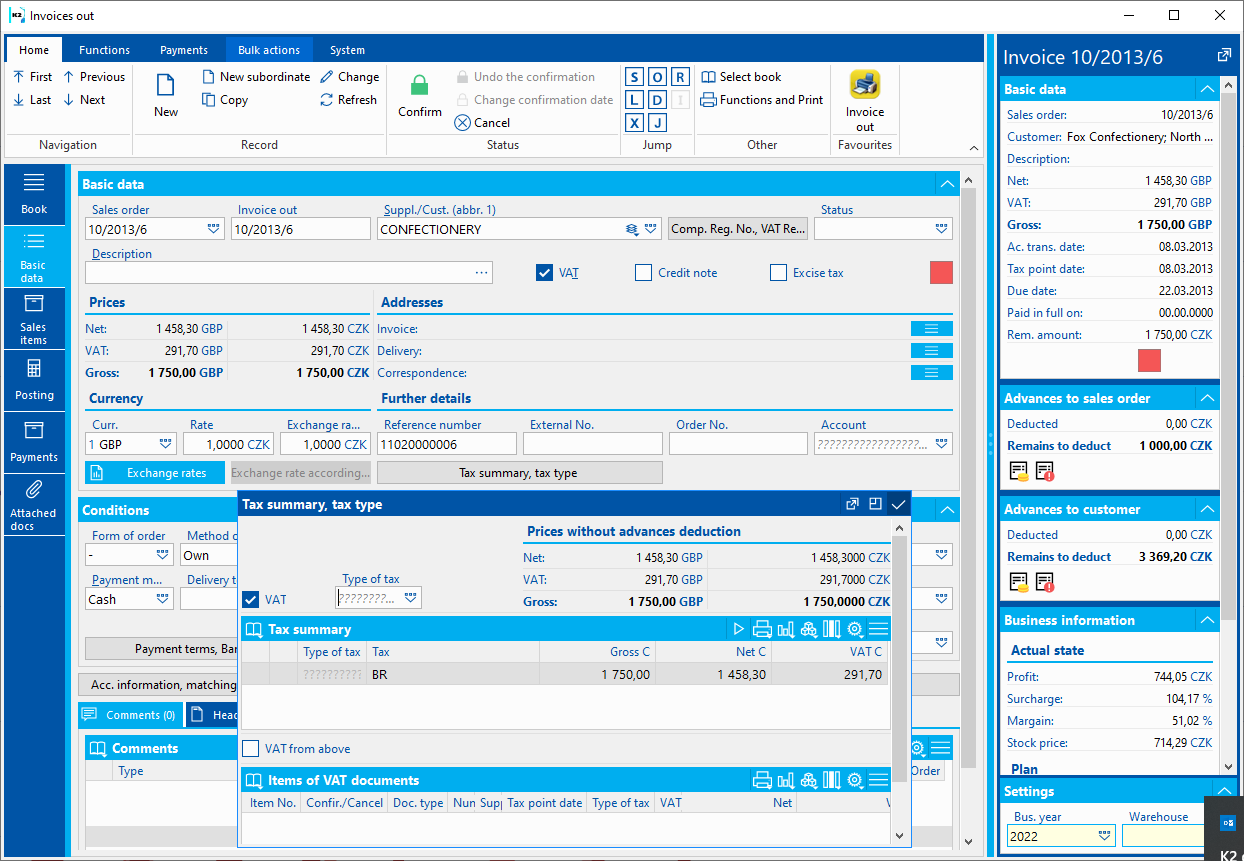
Task: Select the Home ribbon tab
Action: pos(34,50)
